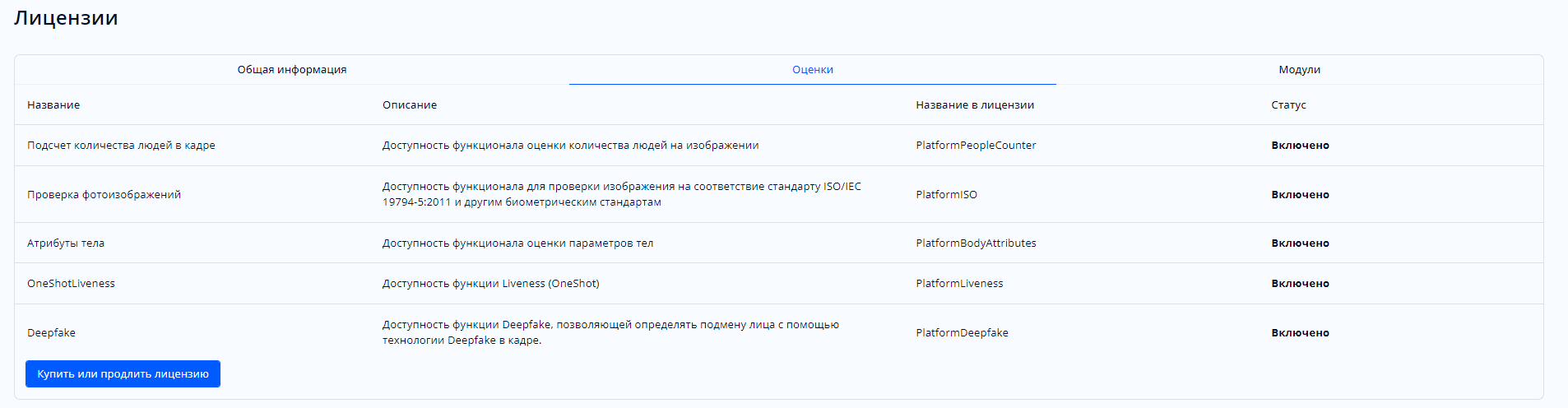Select the Атрибуты тела row name
Image resolution: width=1568 pixels, height=408 pixels.
pyautogui.click(x=66, y=243)
